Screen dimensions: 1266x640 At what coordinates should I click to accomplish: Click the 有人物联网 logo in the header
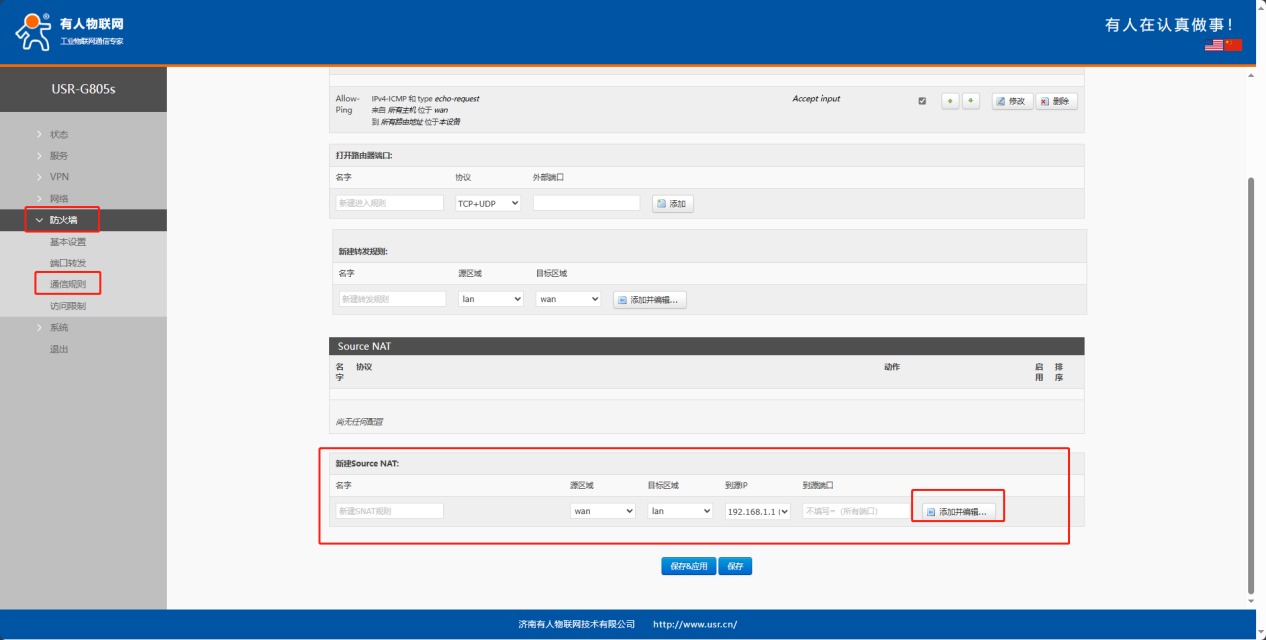tap(70, 31)
